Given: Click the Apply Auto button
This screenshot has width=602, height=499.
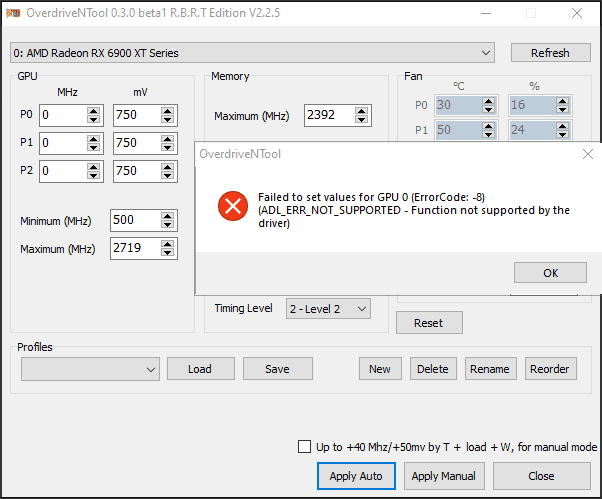Looking at the screenshot, I should tap(356, 476).
